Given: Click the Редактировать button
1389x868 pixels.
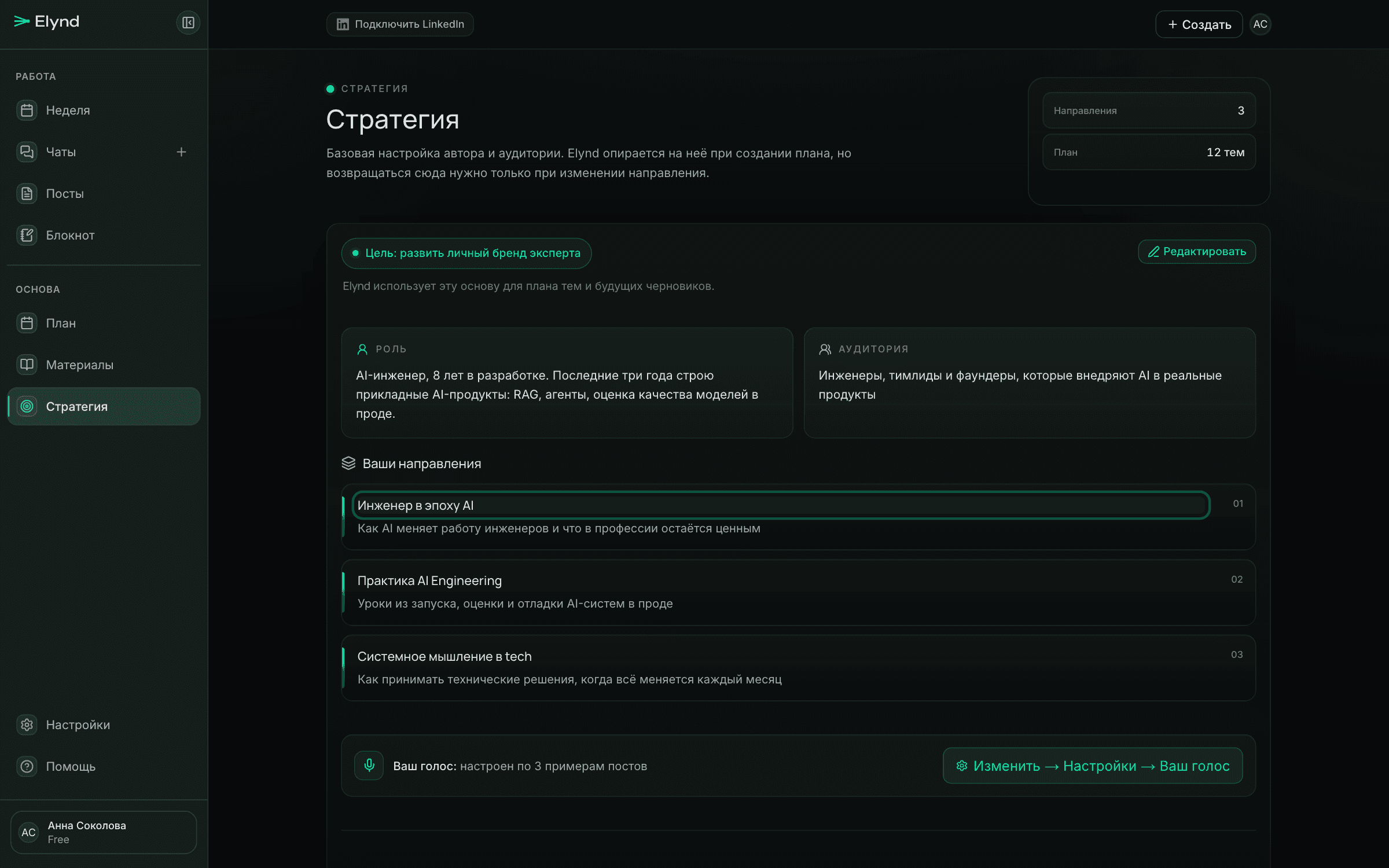Looking at the screenshot, I should 1197,252.
